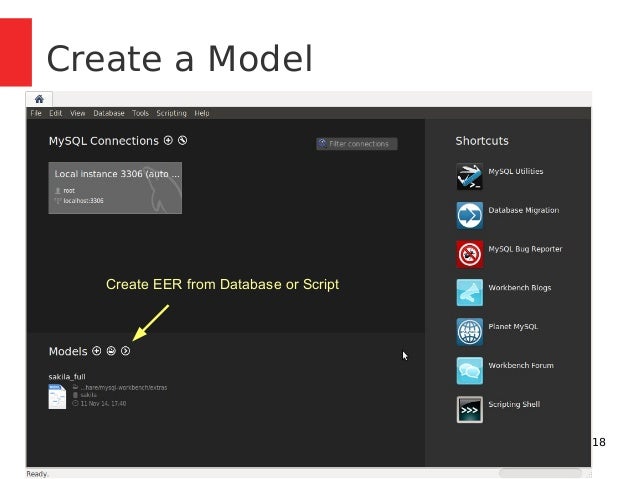This screenshot has width=638, height=479.
Task: Click the manage connections wrench icon
Action: coord(183,140)
